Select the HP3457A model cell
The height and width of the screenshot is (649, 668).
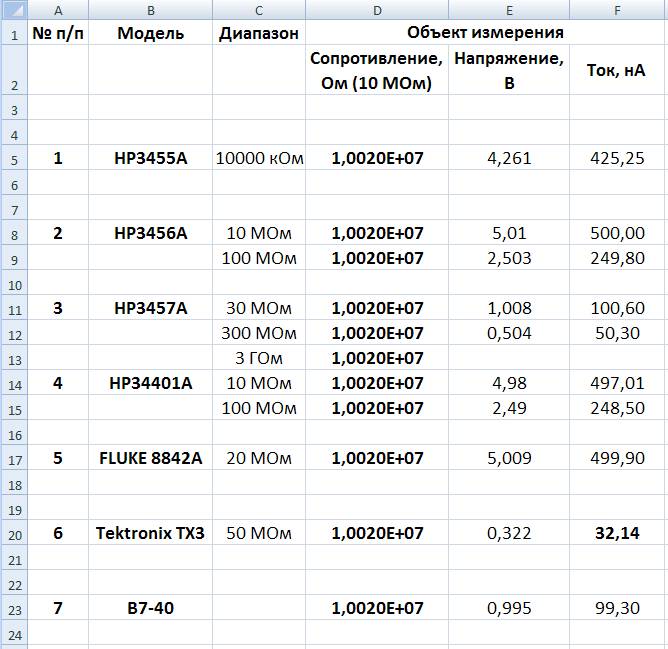coord(150,308)
